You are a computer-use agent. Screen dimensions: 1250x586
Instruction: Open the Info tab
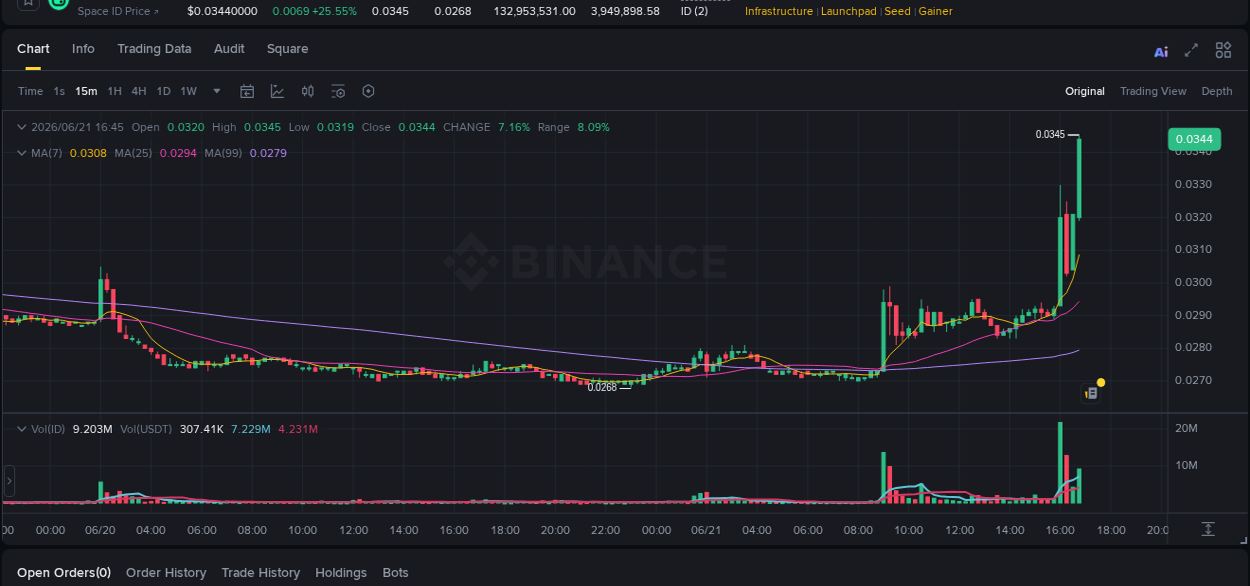83,49
